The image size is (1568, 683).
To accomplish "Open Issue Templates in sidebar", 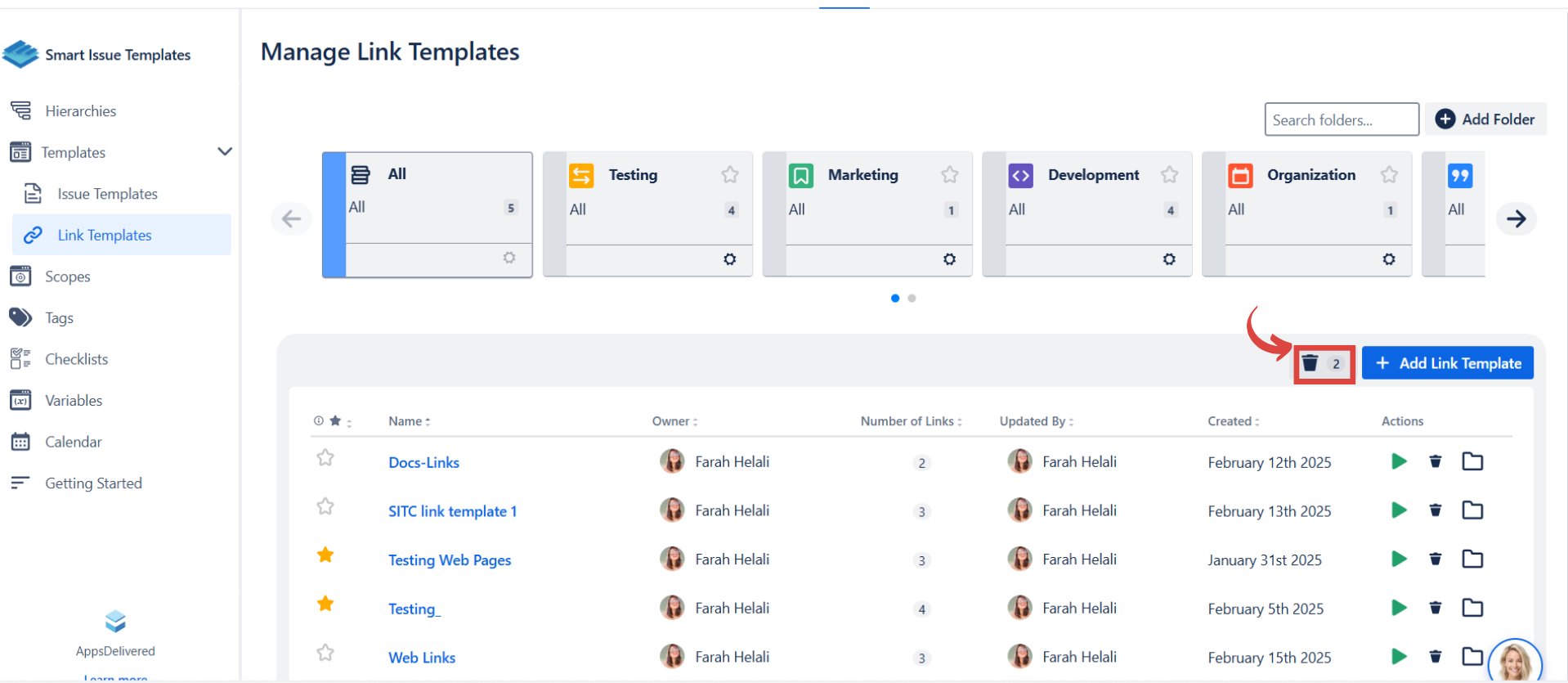I will click(107, 194).
